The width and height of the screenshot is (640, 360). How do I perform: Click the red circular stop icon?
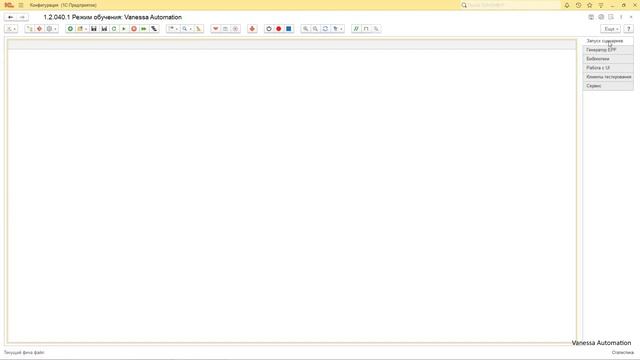click(x=134, y=29)
